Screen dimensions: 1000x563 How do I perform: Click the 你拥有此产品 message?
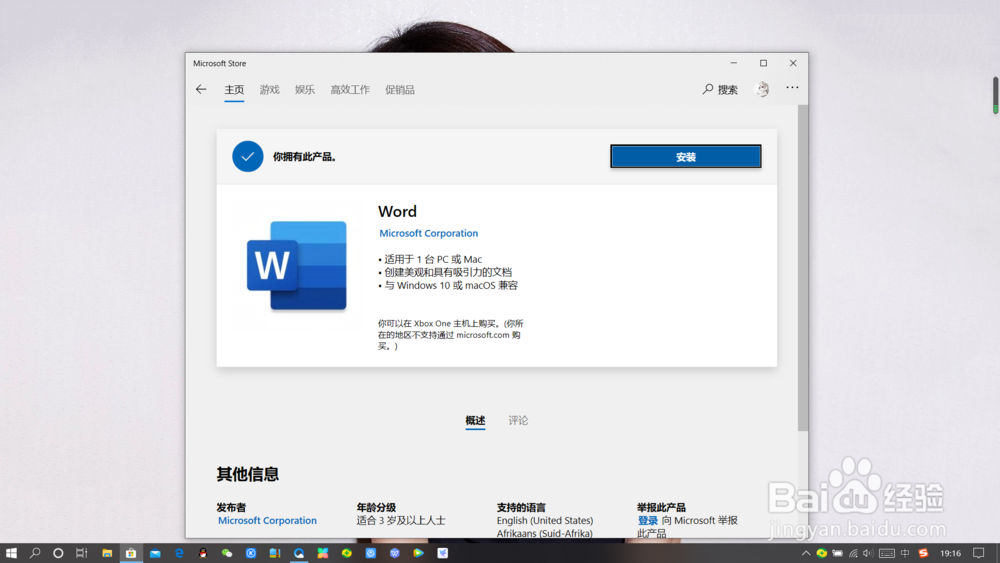tap(305, 157)
